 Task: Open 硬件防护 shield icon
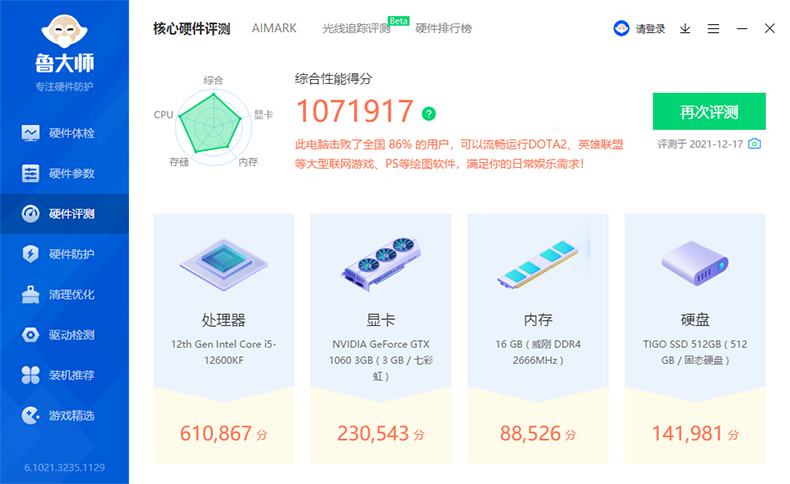click(31, 254)
